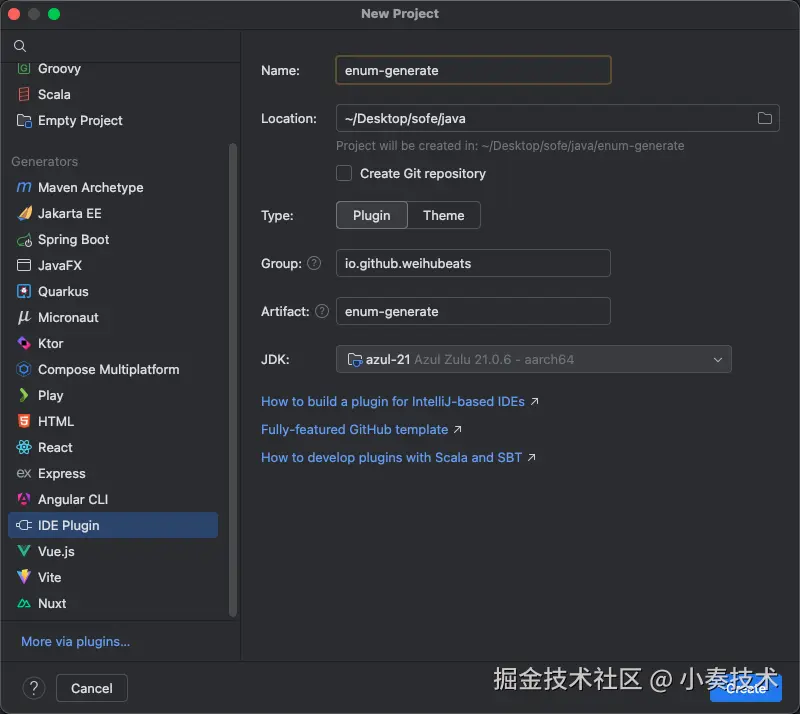Image resolution: width=800 pixels, height=714 pixels.
Task: Select Micronaut generator icon
Action: [23, 317]
